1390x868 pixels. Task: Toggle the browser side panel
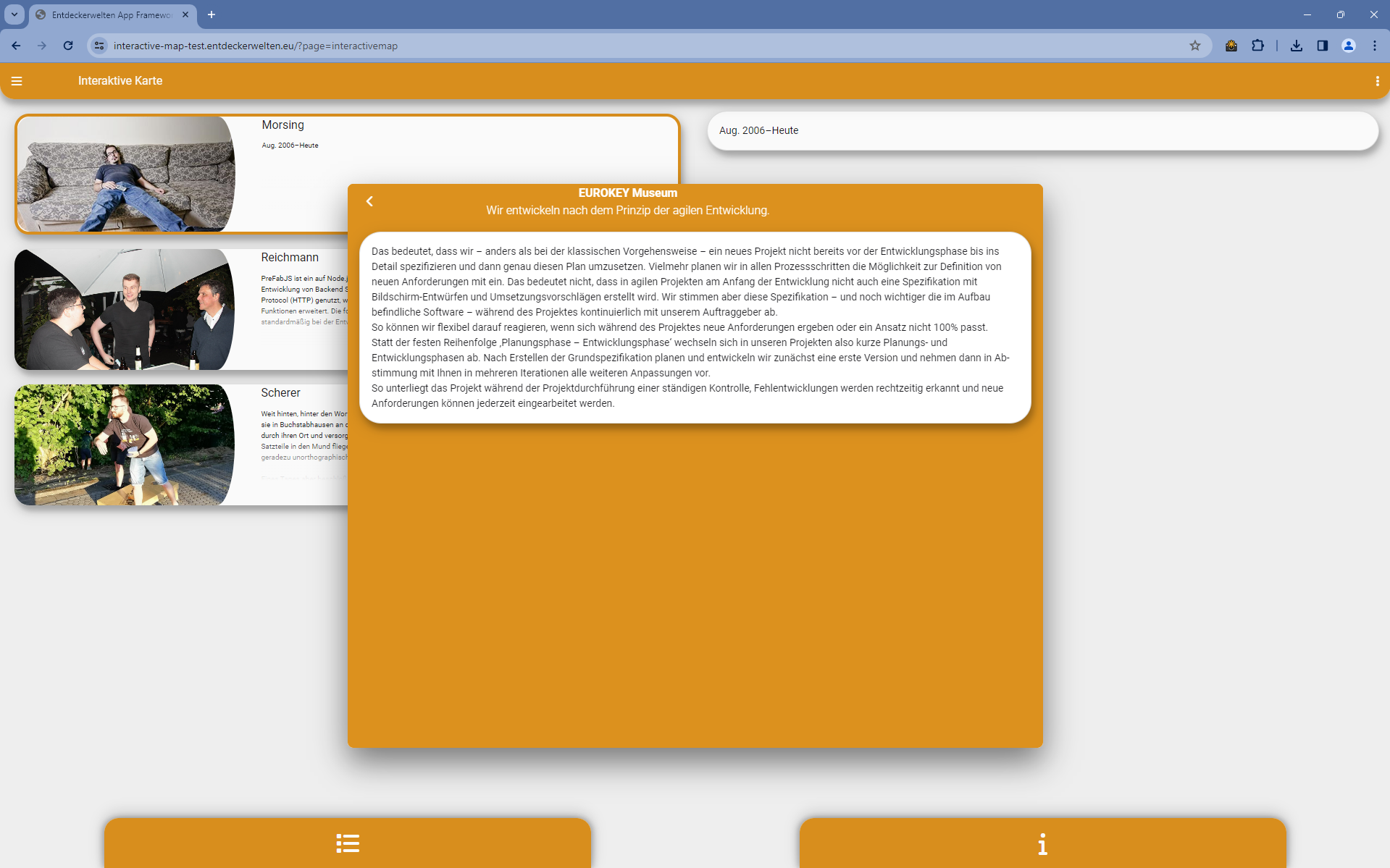pos(1323,46)
